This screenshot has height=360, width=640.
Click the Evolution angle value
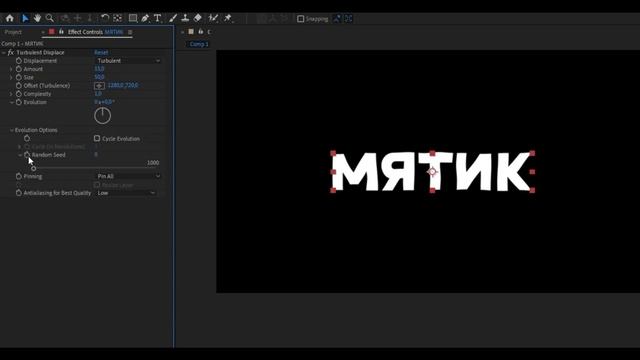coord(104,102)
